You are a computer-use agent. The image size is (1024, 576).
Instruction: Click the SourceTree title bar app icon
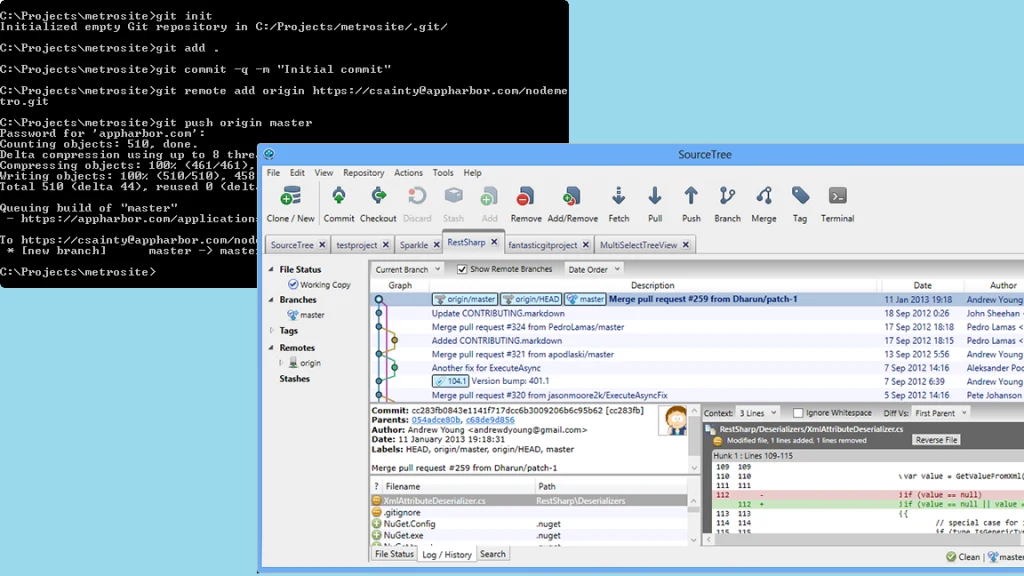point(269,154)
